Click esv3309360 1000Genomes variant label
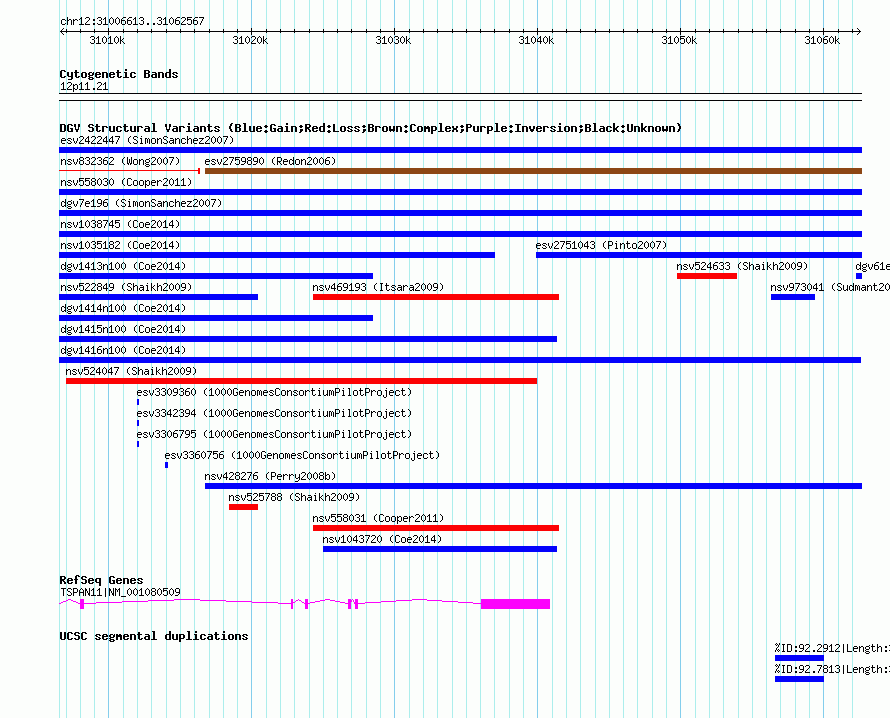Image resolution: width=890 pixels, height=718 pixels. [274, 392]
